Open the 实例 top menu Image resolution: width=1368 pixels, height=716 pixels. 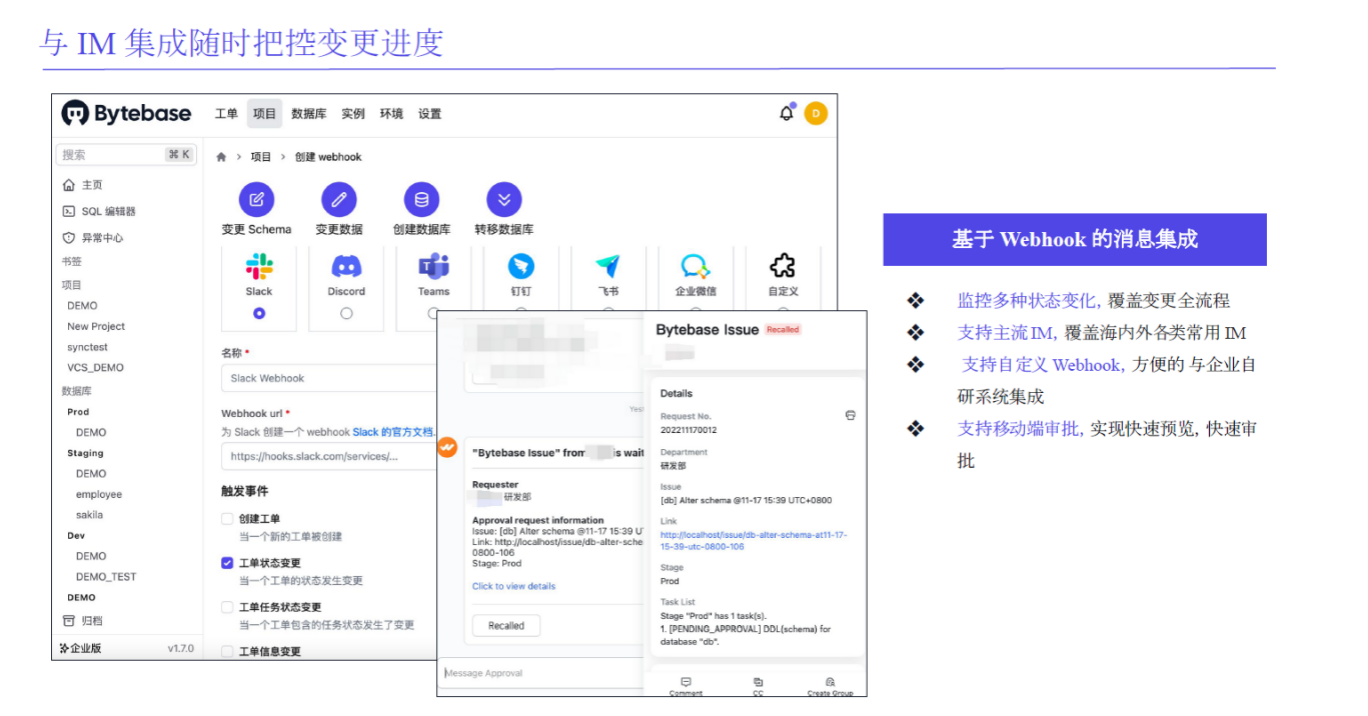pyautogui.click(x=353, y=114)
